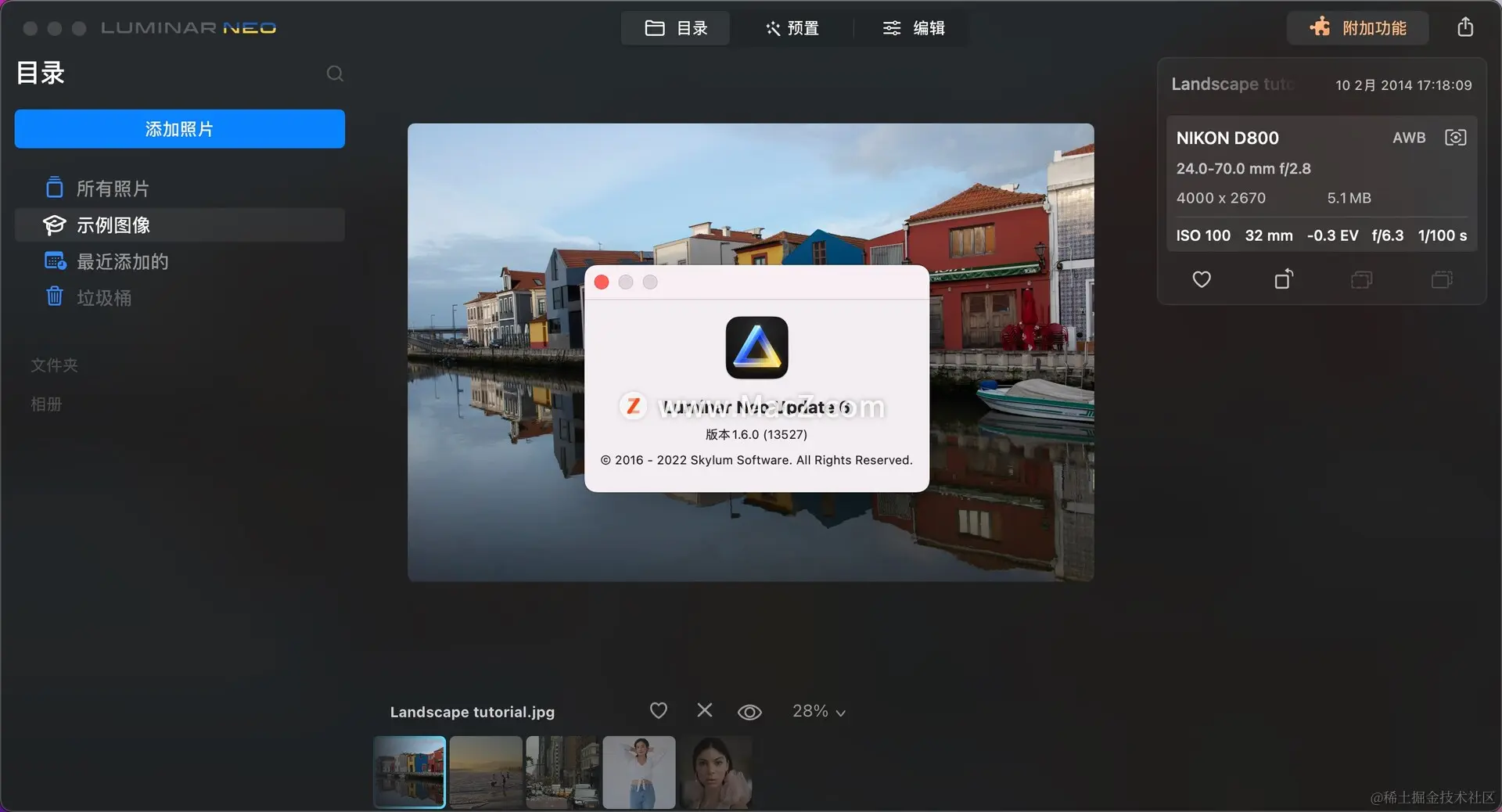Select the city street thumbnail
Viewport: 1502px width, 812px height.
562,772
